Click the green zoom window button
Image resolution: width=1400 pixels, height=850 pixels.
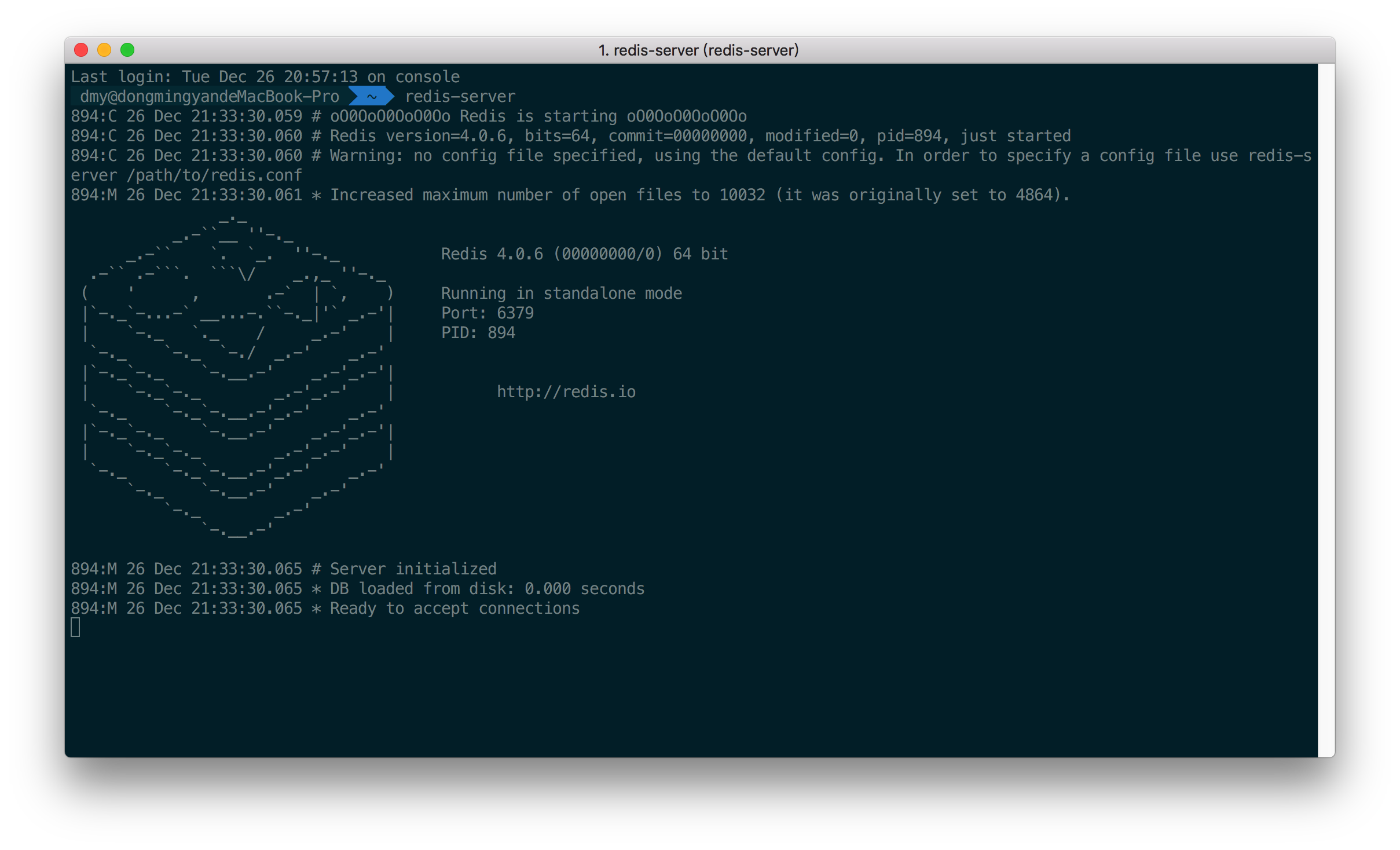tap(127, 50)
